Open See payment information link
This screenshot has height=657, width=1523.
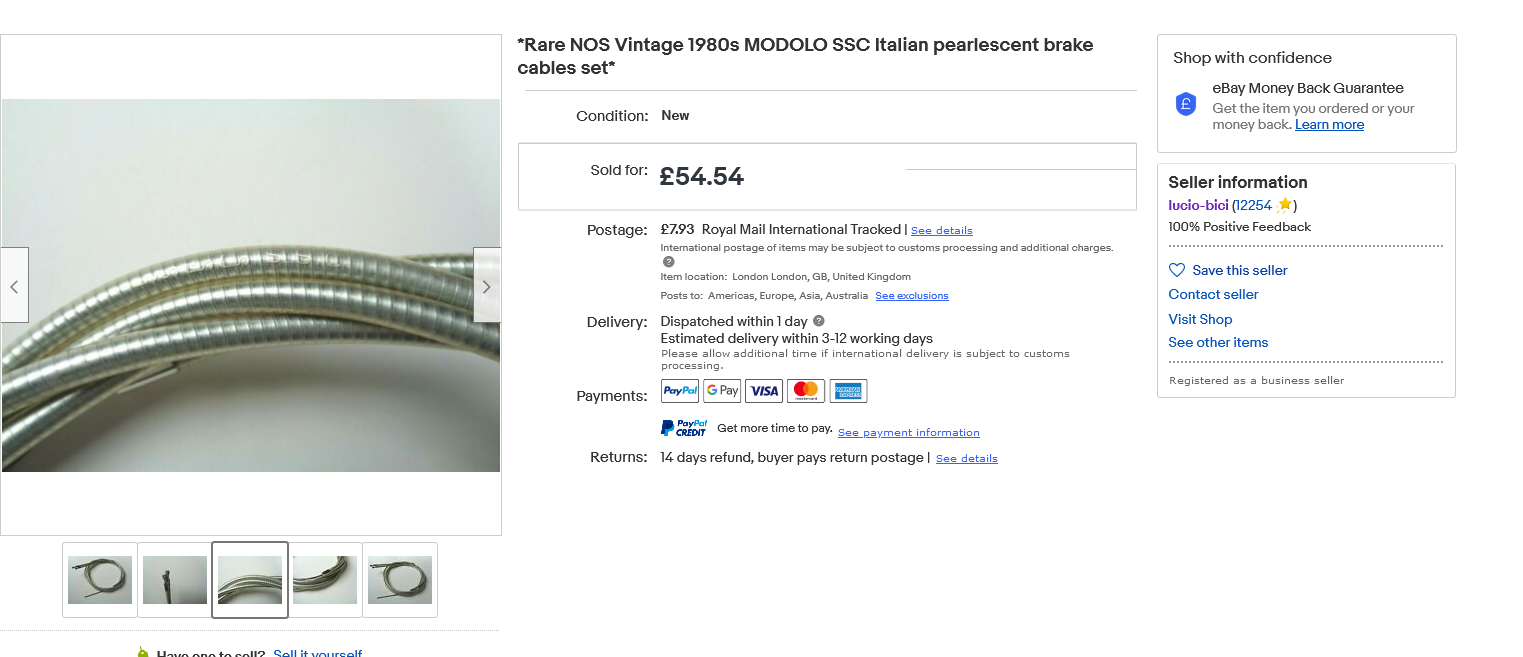pos(908,433)
